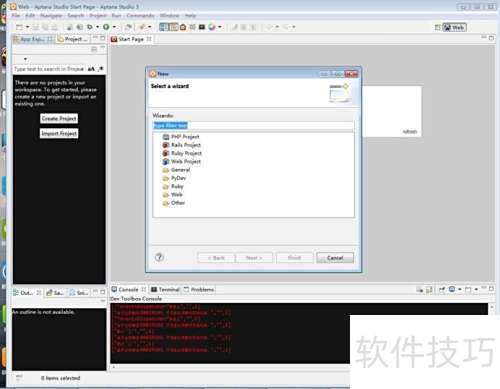Screen dimensions: 500x389
Task: Click the wizard filter text field
Action: [253, 126]
